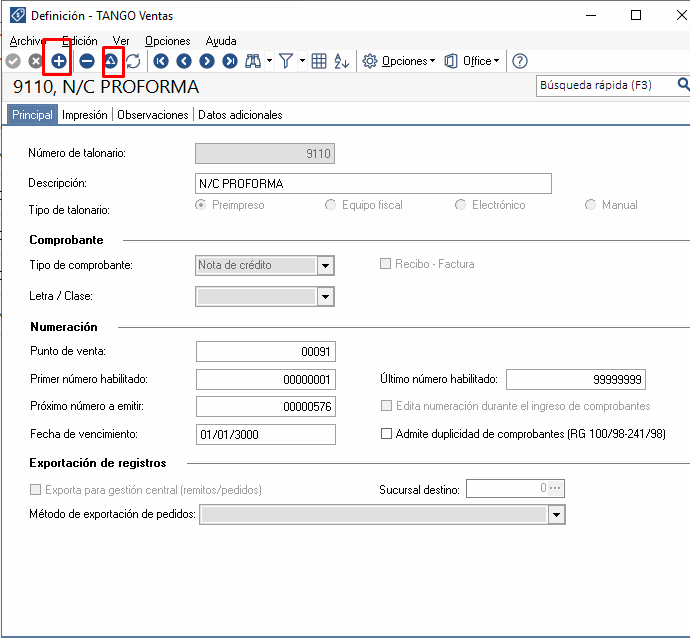The height and width of the screenshot is (638, 690).
Task: Toggle the Recibo - Factura checkbox
Action: (385, 264)
